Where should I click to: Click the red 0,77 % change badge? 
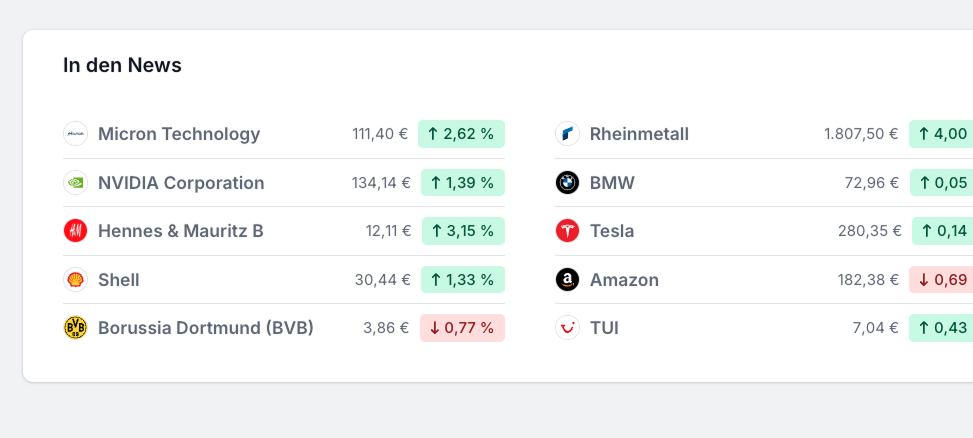[x=462, y=328]
